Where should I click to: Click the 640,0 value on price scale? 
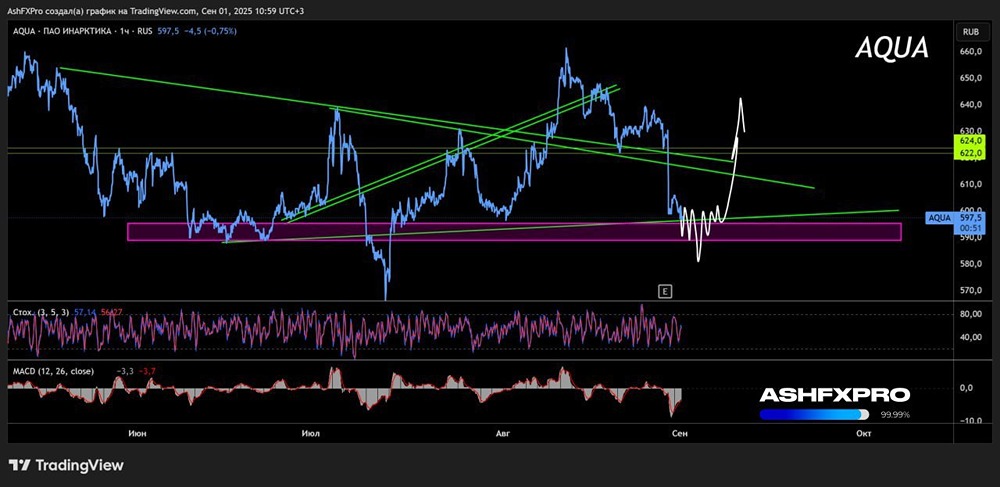(x=972, y=105)
